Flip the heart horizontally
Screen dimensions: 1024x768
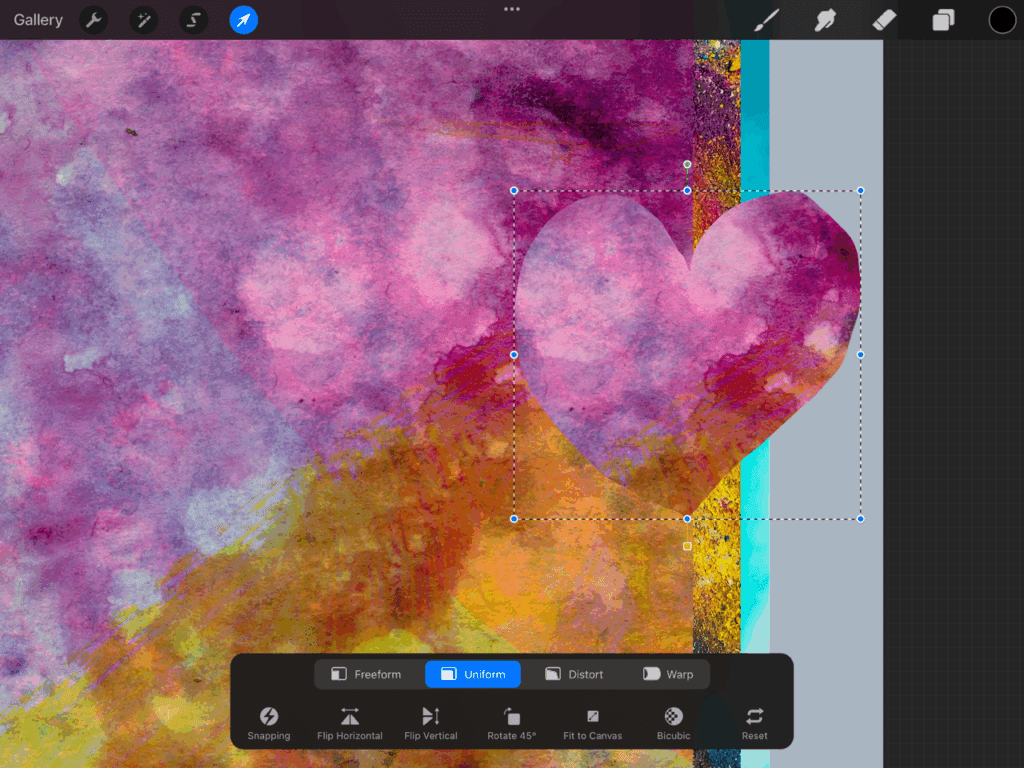(349, 723)
